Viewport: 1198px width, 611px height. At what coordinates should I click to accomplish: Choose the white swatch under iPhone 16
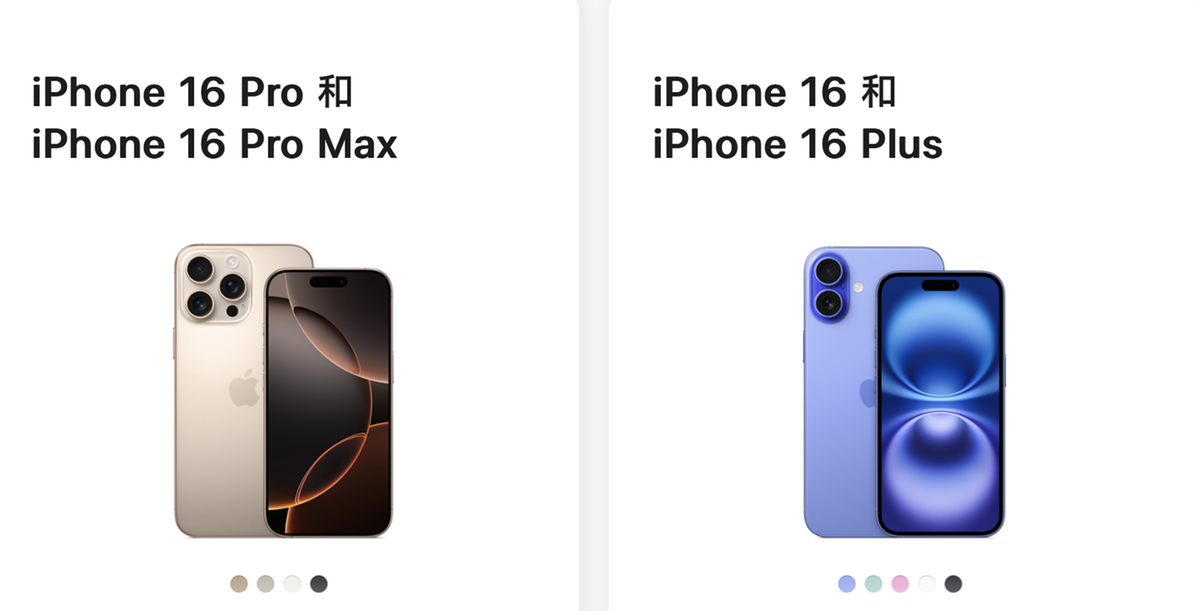coord(926,584)
